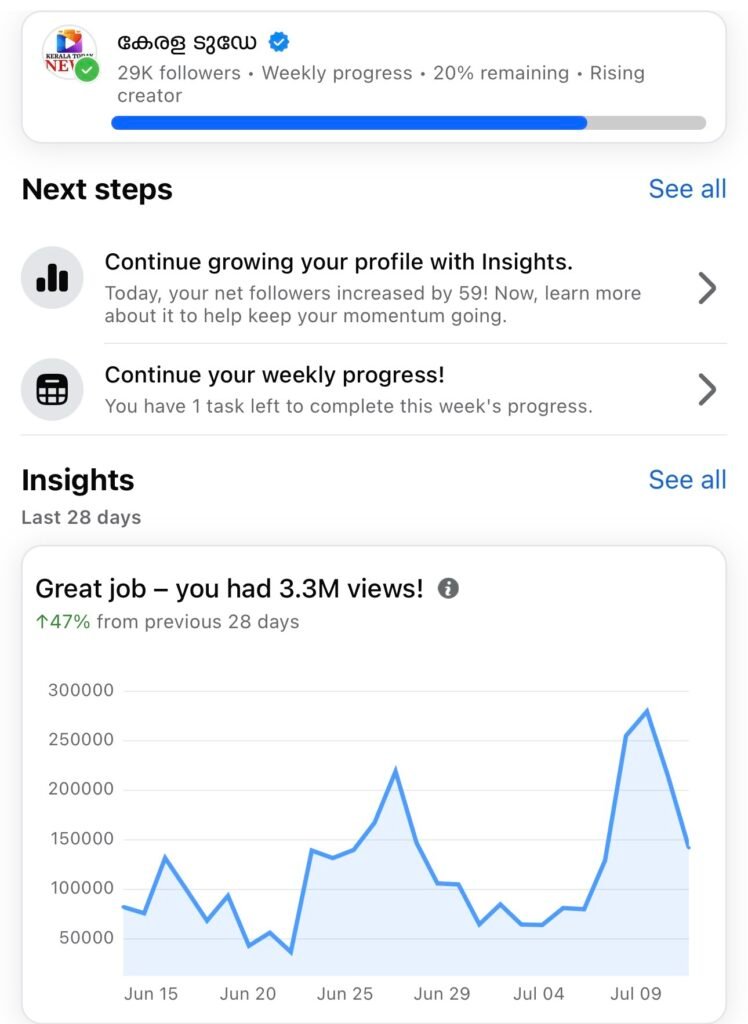Open See all for Insights
Screen dimensions: 748x1024
687,480
